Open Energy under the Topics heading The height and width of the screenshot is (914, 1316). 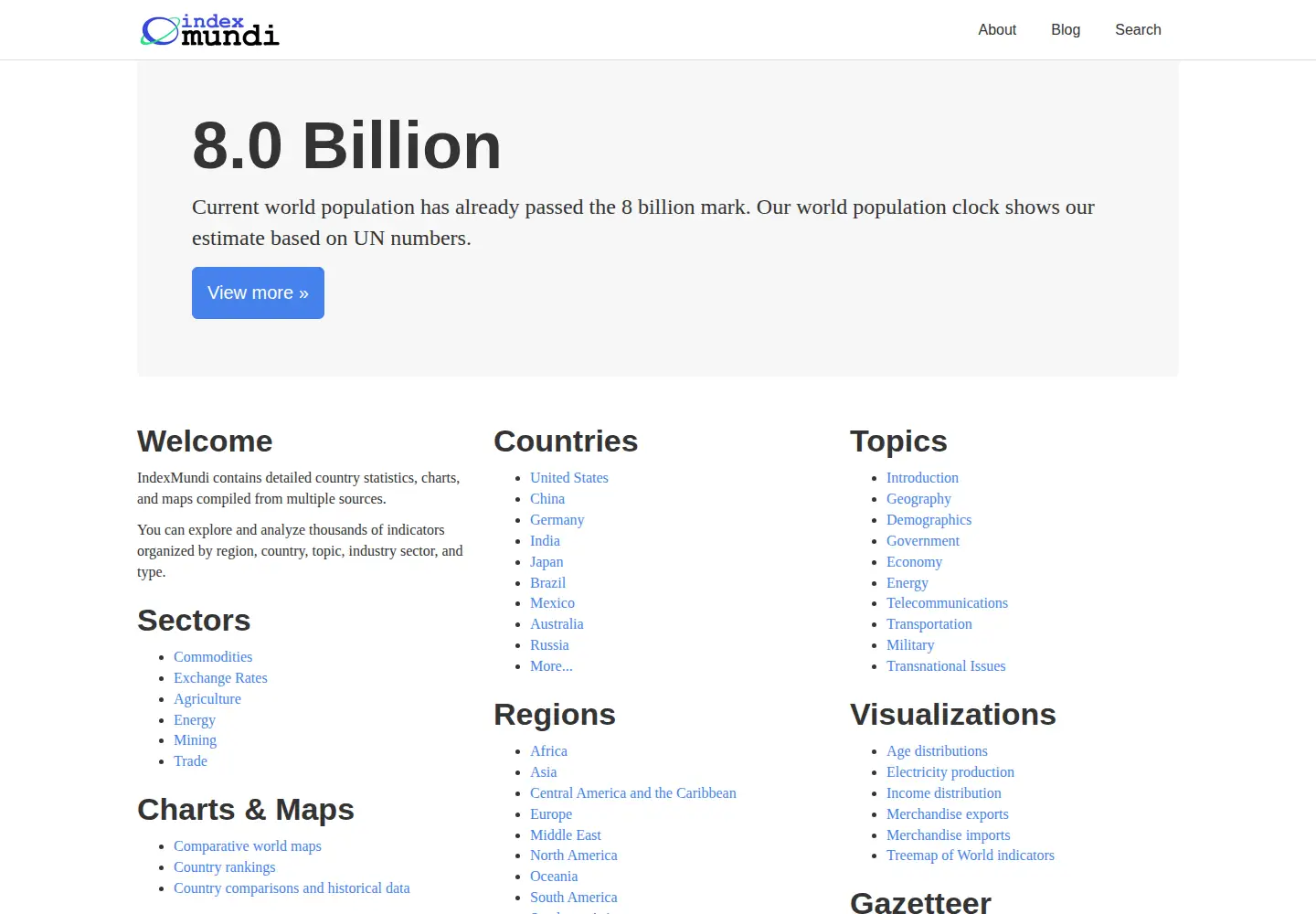point(907,583)
